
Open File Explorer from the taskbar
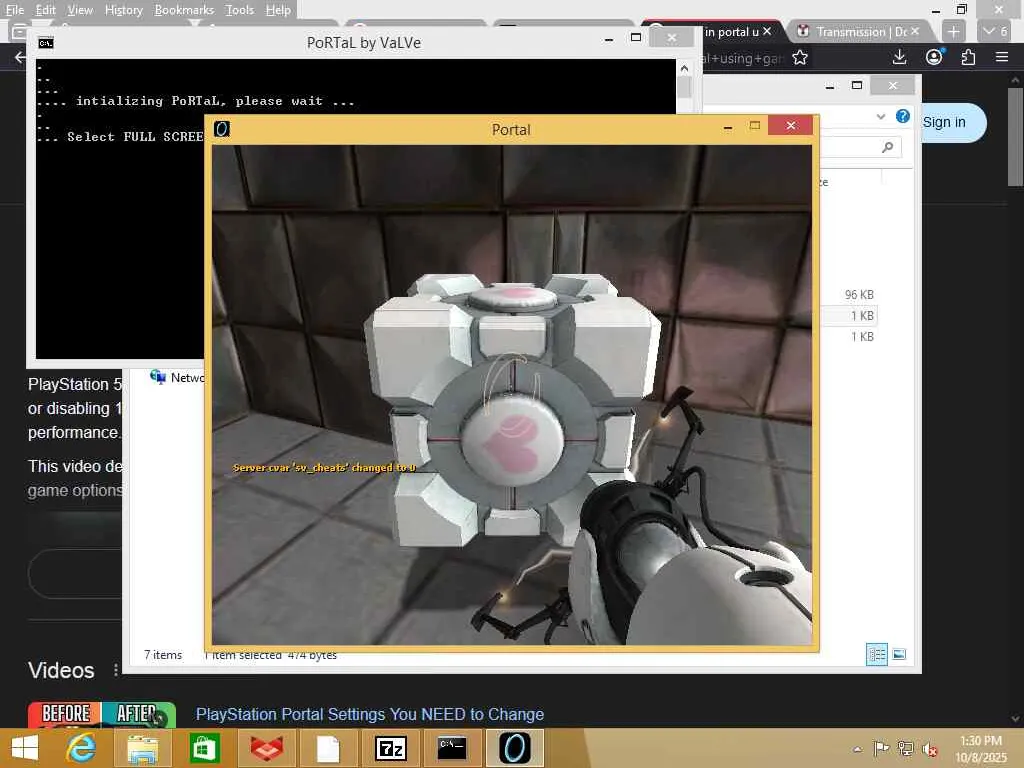[x=142, y=748]
